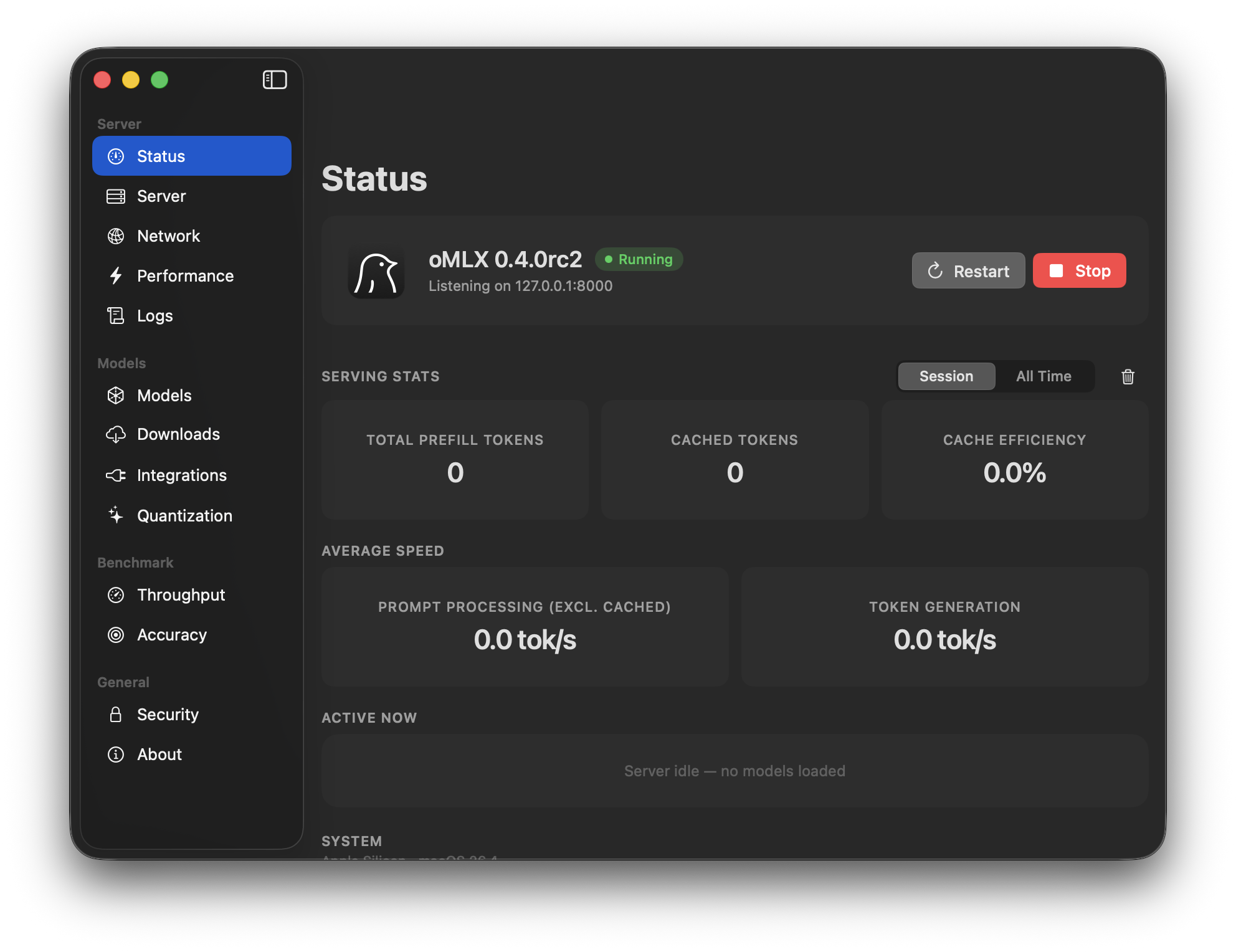Open Server settings via its rack icon
1236x952 pixels.
[x=116, y=196]
